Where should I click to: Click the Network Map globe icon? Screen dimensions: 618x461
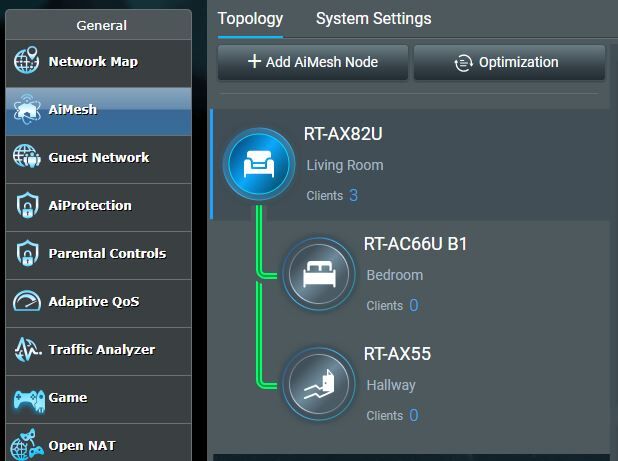coord(26,61)
